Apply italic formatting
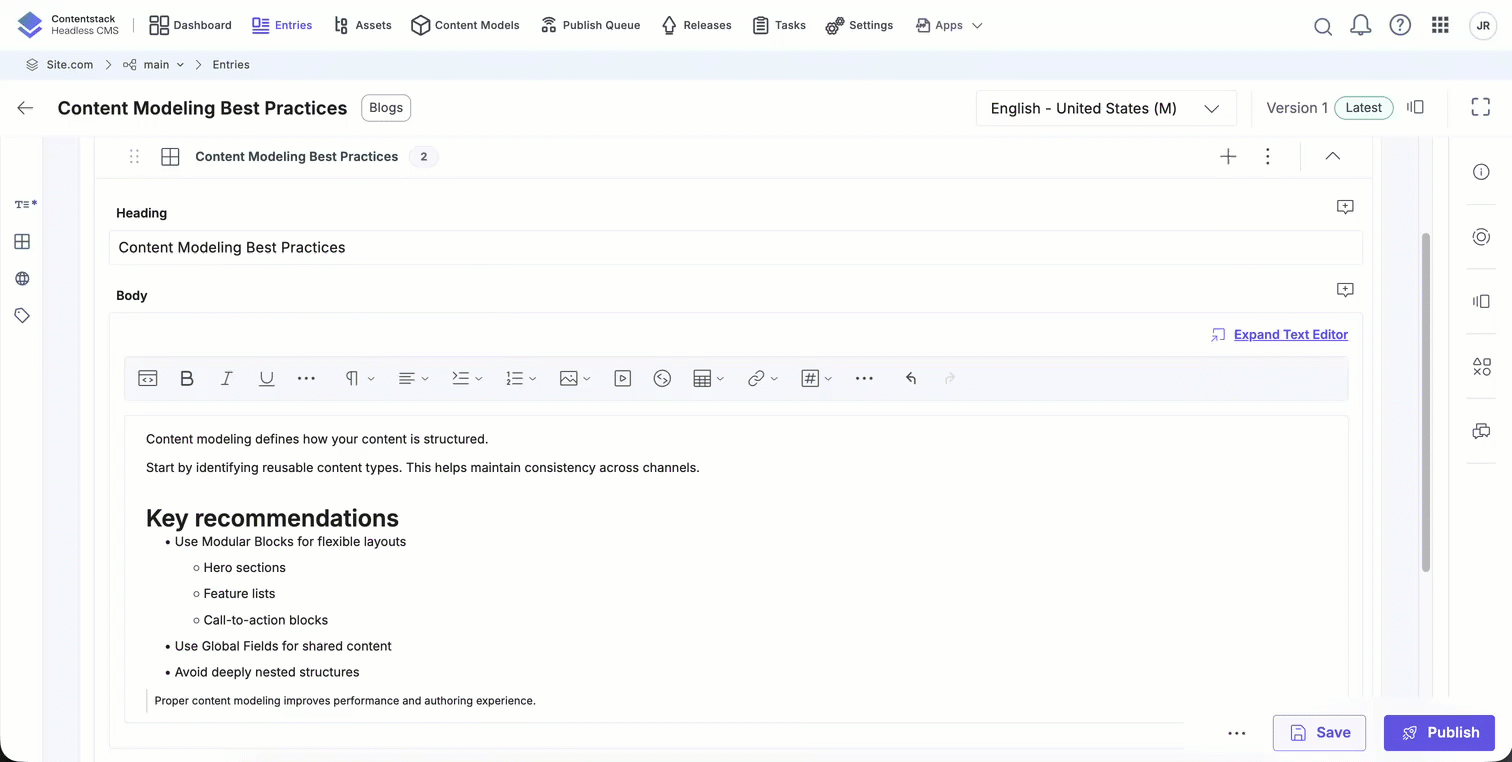The image size is (1512, 762). pyautogui.click(x=226, y=378)
